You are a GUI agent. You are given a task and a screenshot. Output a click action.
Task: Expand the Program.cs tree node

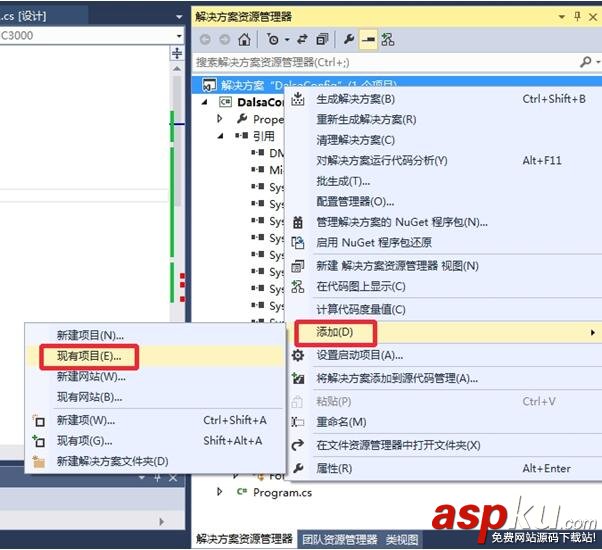[219, 492]
